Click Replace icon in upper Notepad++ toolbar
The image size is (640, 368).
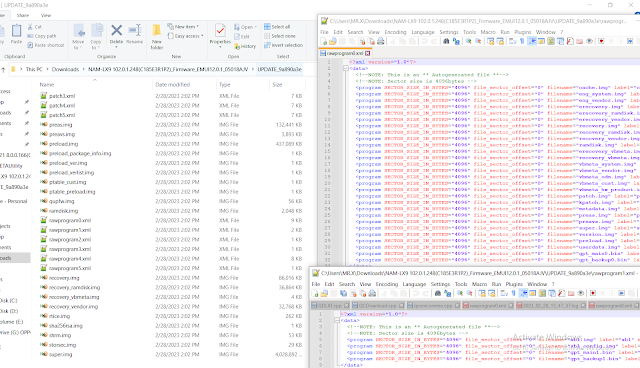coord(456,41)
